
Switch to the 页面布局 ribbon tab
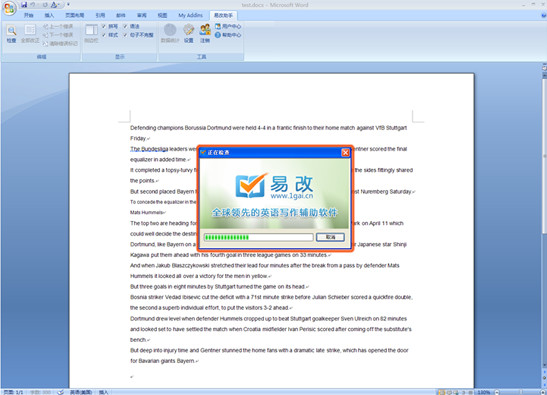74,15
